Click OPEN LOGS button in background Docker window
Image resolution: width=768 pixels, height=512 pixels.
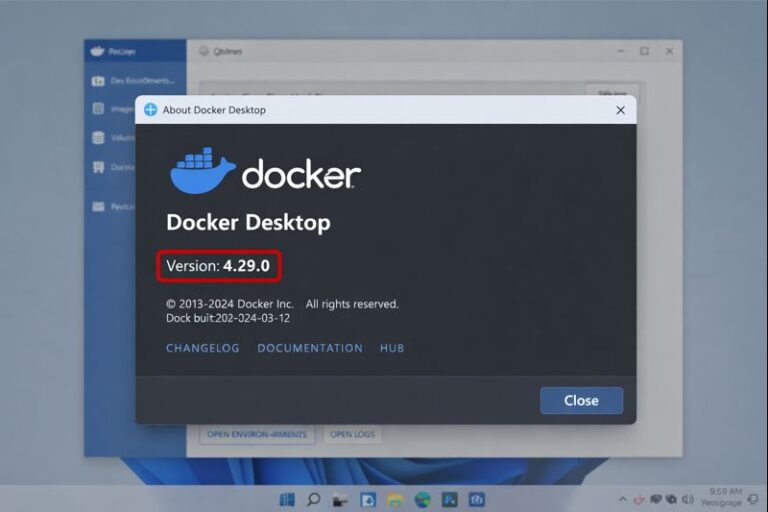point(352,434)
